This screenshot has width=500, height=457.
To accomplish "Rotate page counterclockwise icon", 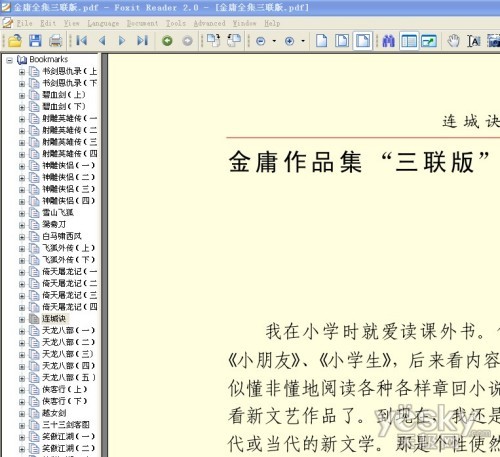I will pos(234,40).
